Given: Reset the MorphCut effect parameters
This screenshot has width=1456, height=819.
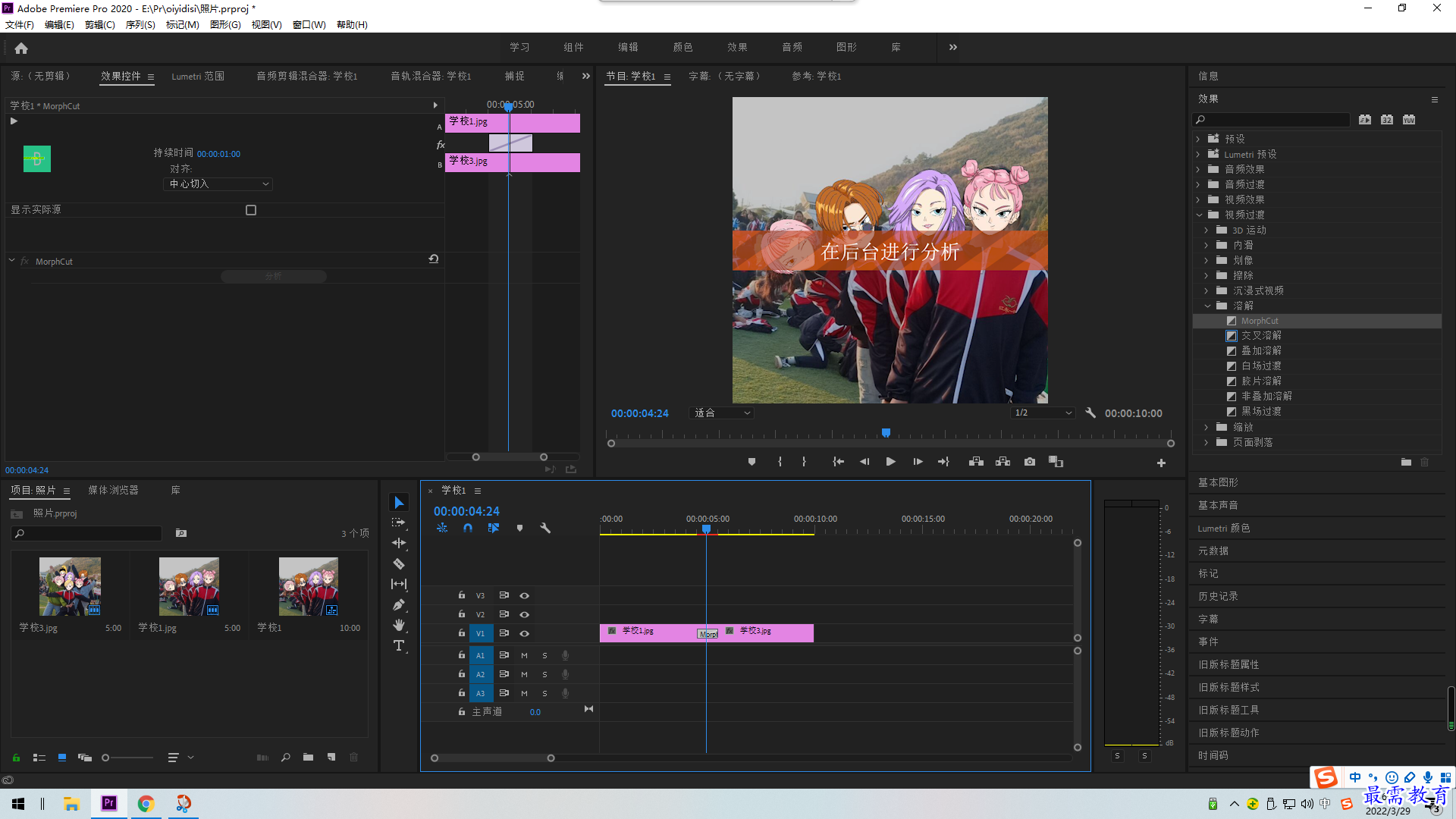Looking at the screenshot, I should 434,259.
